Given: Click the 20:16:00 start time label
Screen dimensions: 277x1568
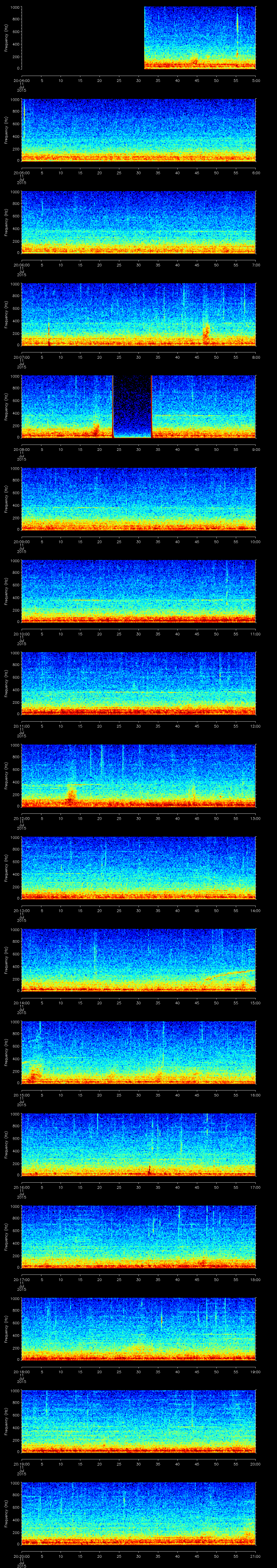Looking at the screenshot, I should (21, 1187).
